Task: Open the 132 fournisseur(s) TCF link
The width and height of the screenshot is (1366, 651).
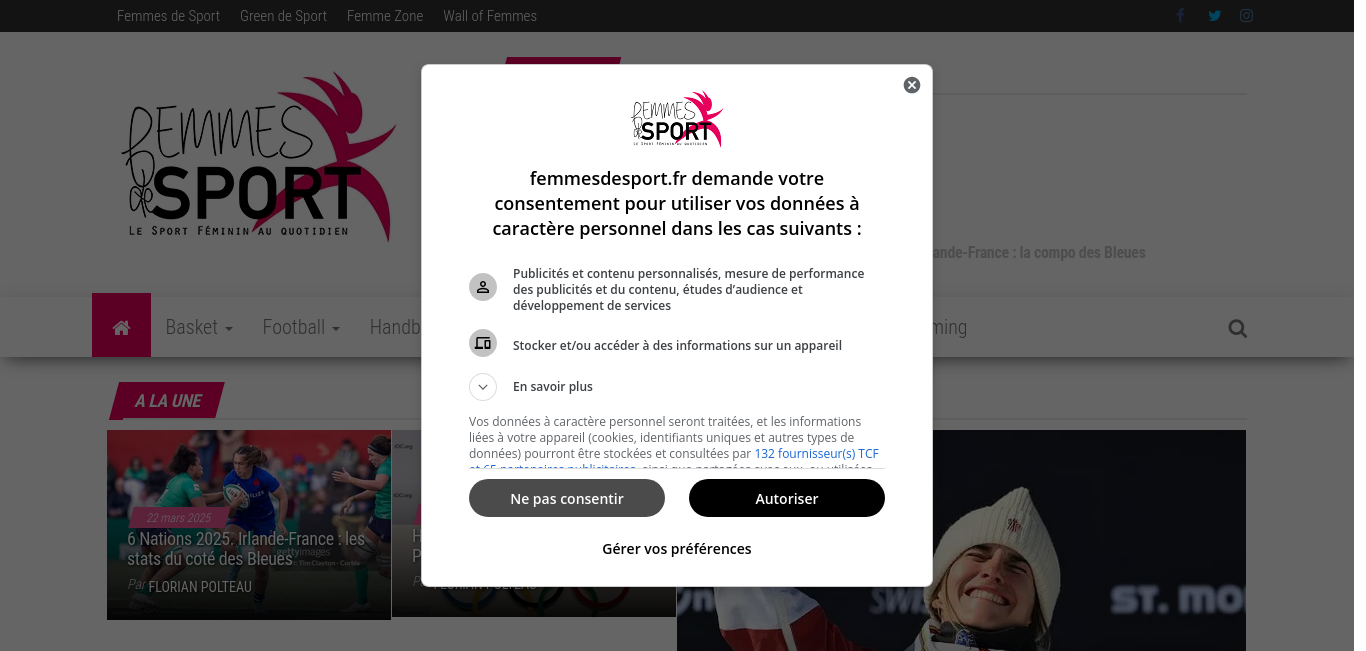Action: [817, 454]
